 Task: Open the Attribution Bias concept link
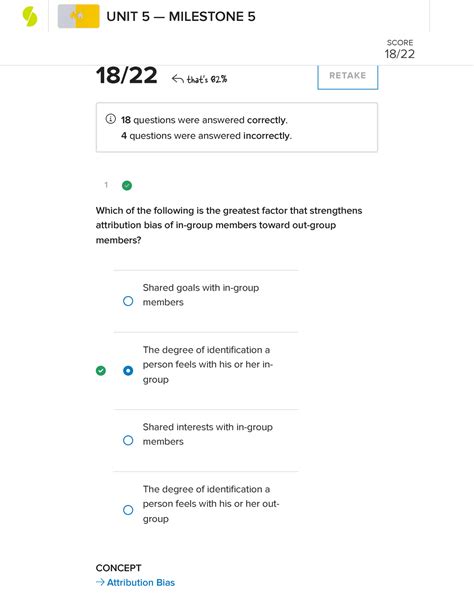pyautogui.click(x=141, y=582)
